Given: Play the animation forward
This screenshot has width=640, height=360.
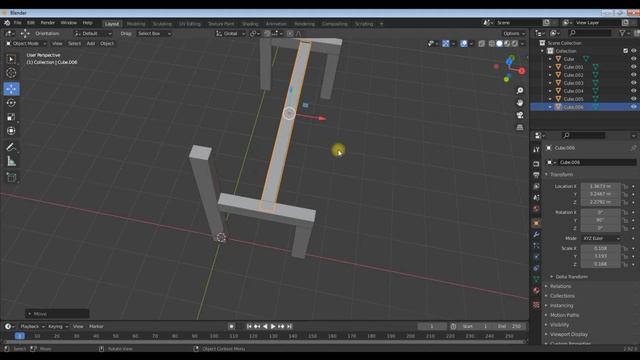Looking at the screenshot, I should tap(273, 327).
